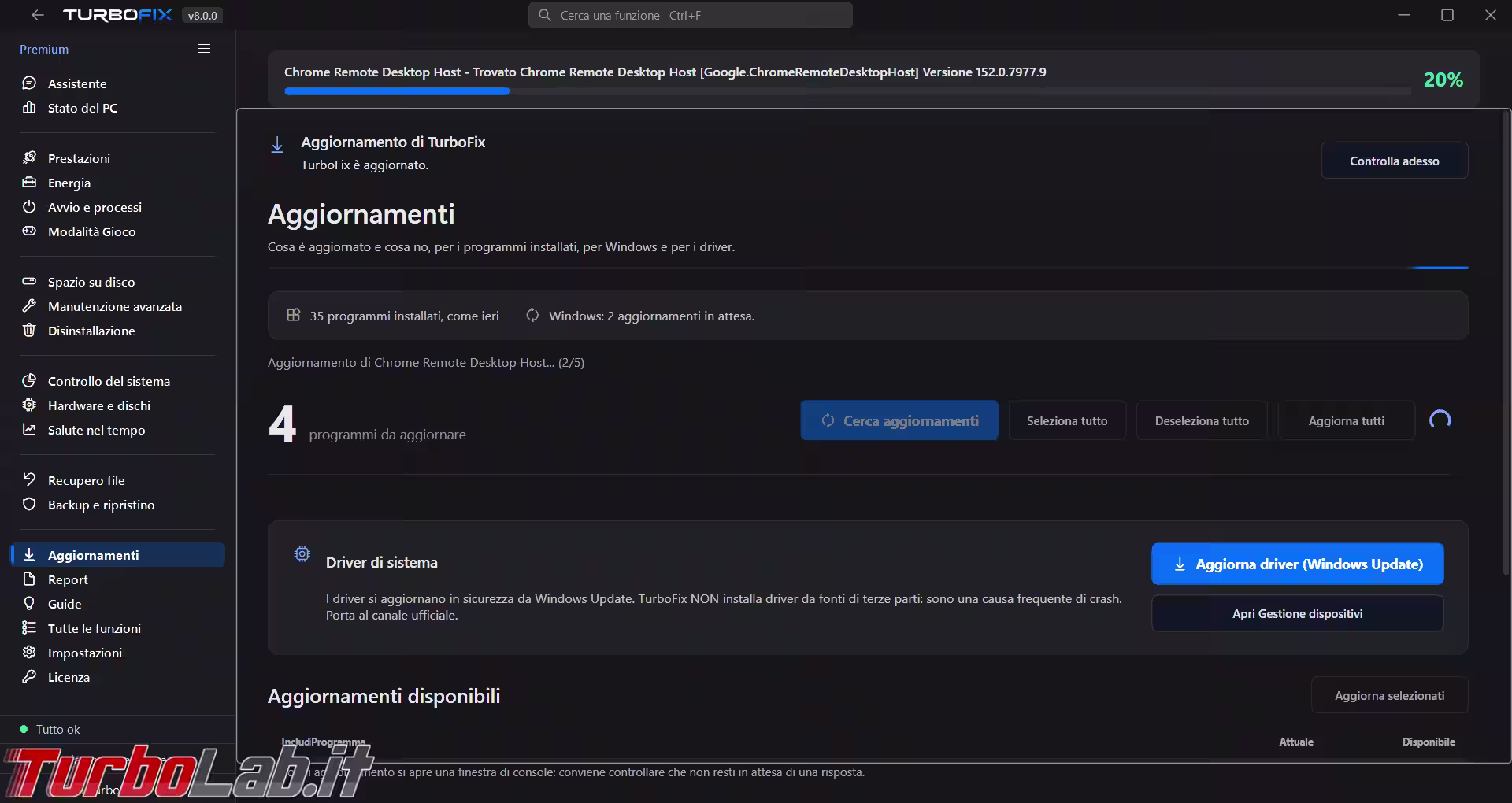Click the 20% update progress bar
Viewport: 1512px width, 803px height.
pos(847,91)
